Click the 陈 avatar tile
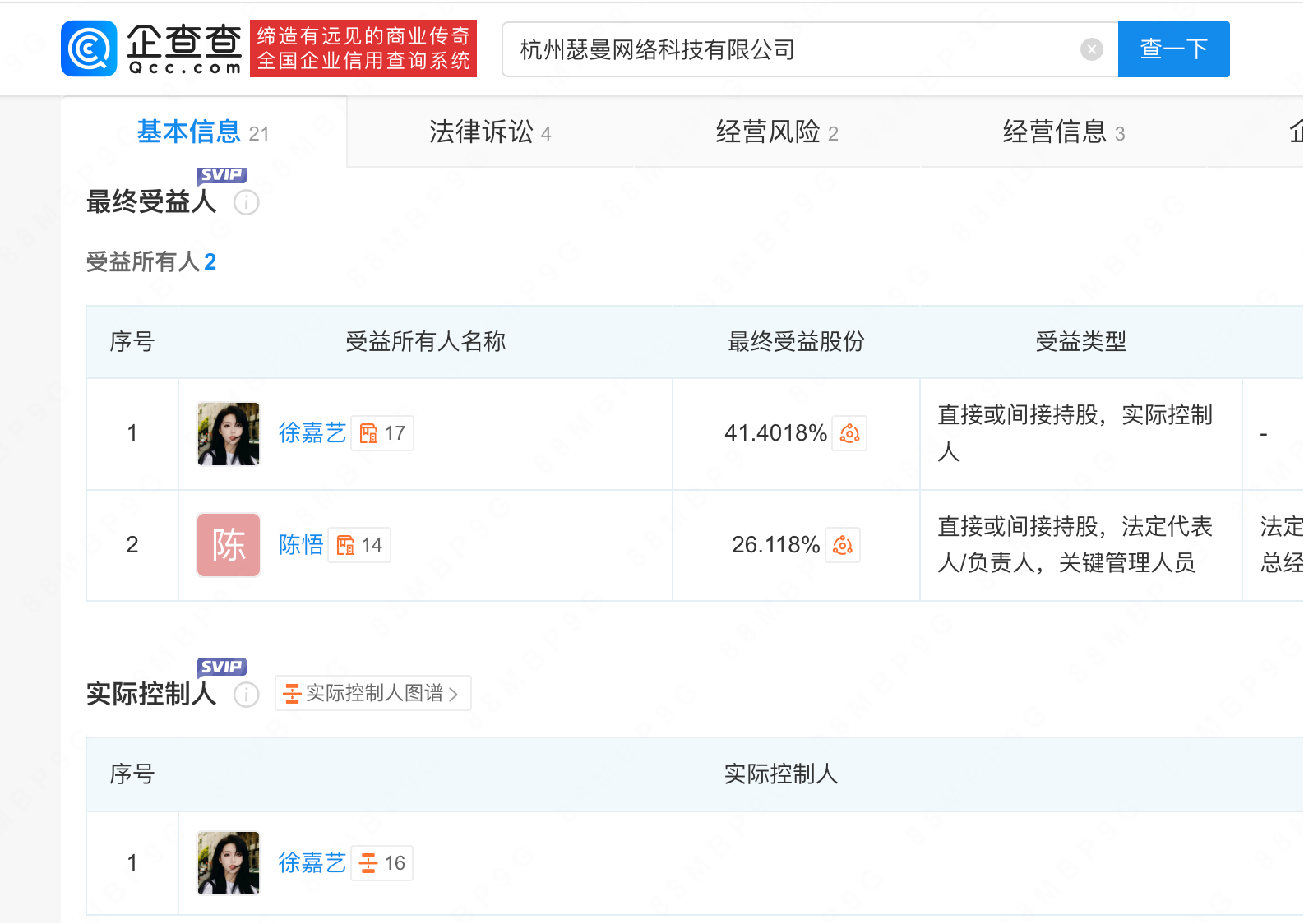 pyautogui.click(x=229, y=545)
